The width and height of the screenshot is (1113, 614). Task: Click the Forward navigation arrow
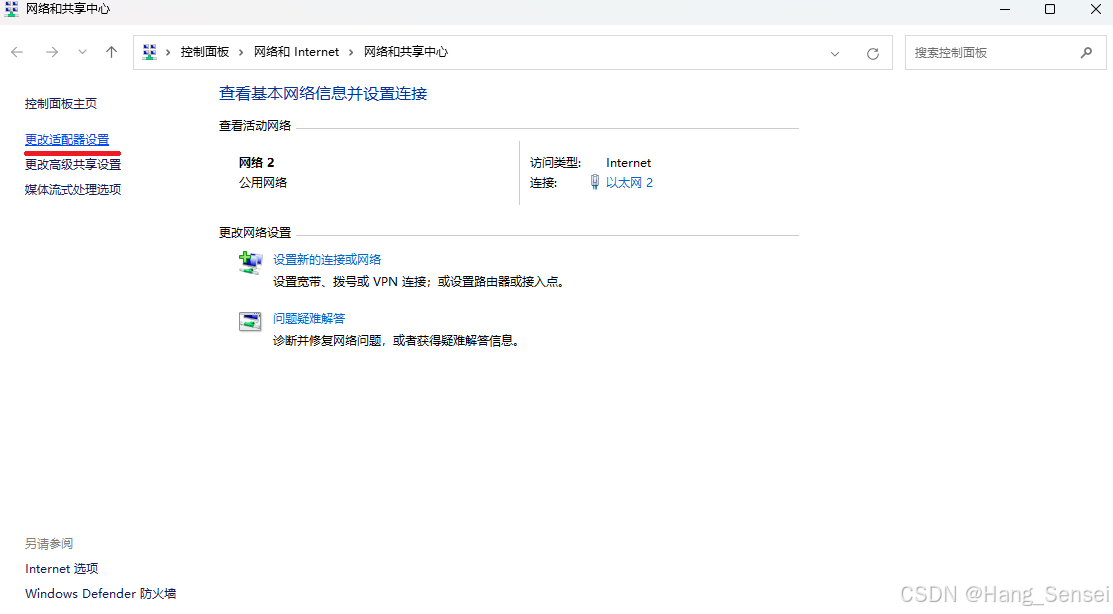tap(52, 52)
